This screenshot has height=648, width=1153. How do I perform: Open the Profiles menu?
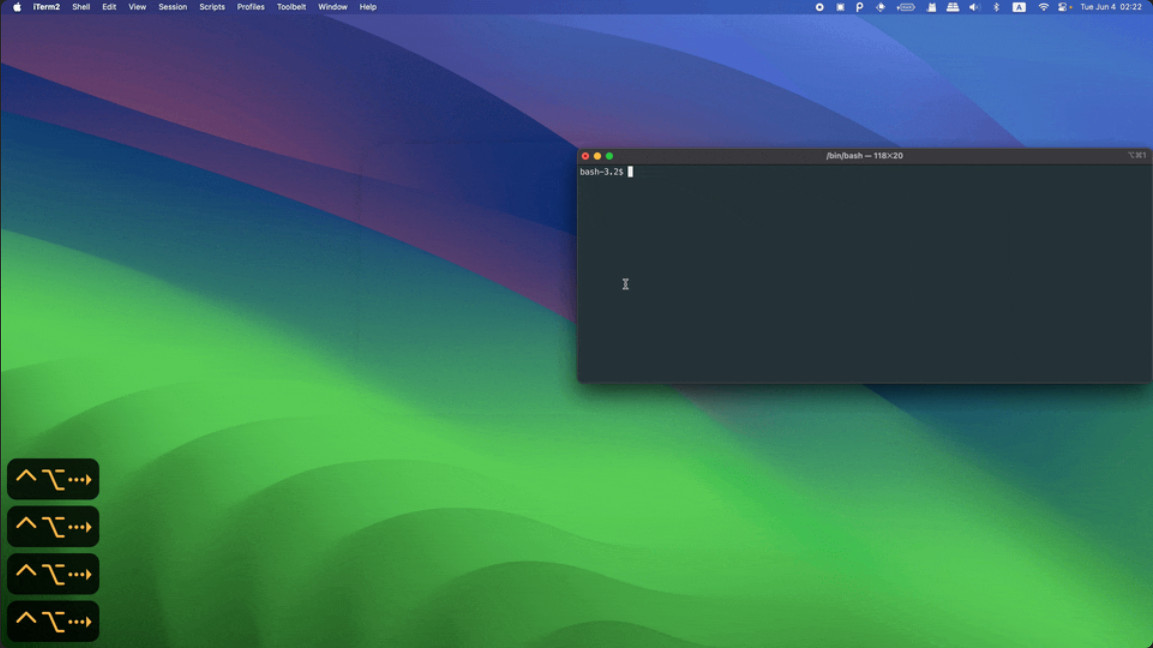[x=251, y=7]
